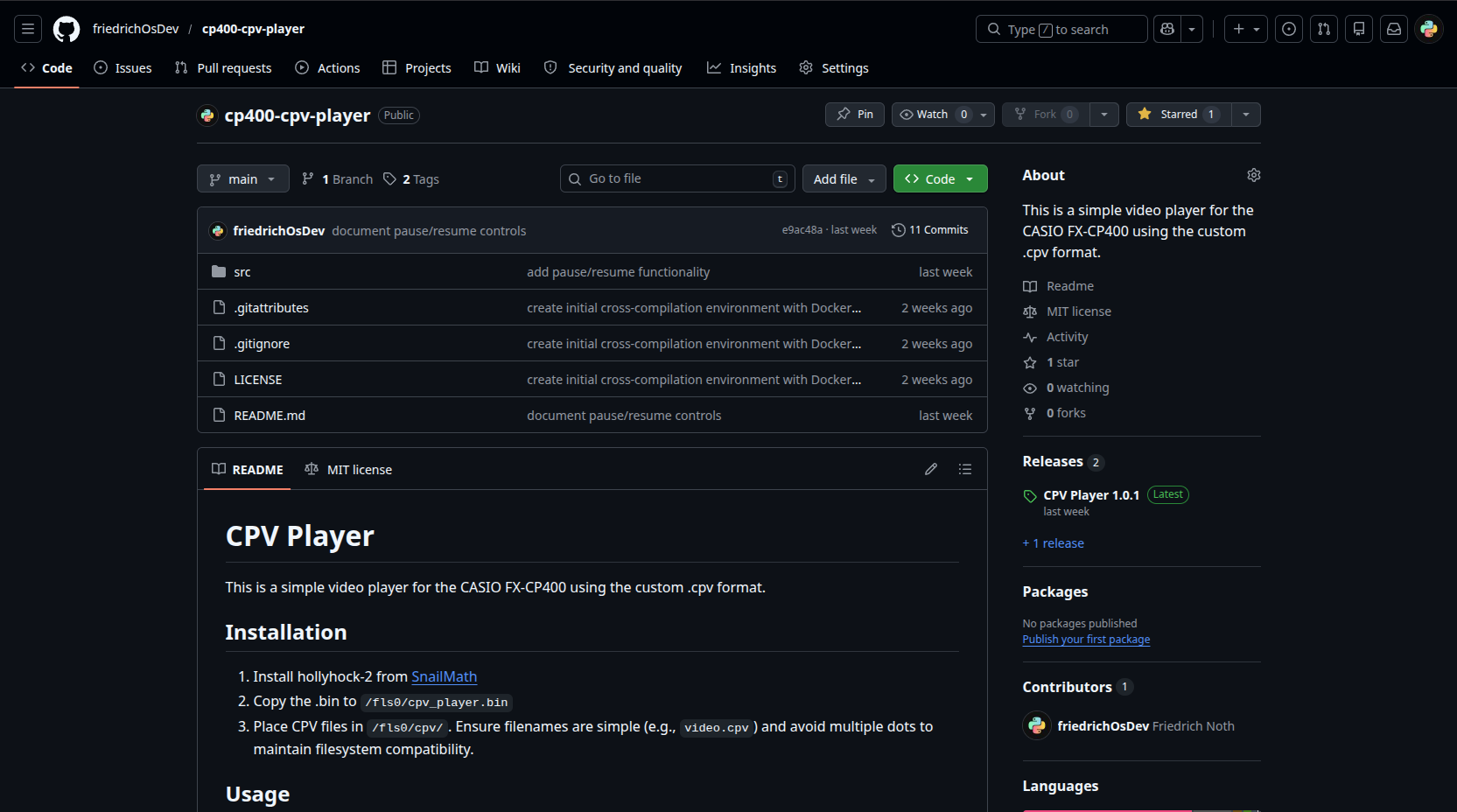1457x812 pixels.
Task: Open the Watch notifications dropdown
Action: (x=943, y=115)
